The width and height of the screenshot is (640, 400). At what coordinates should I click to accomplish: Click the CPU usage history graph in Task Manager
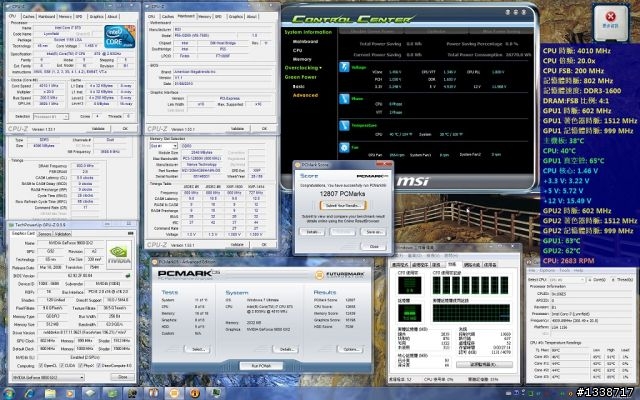471,285
